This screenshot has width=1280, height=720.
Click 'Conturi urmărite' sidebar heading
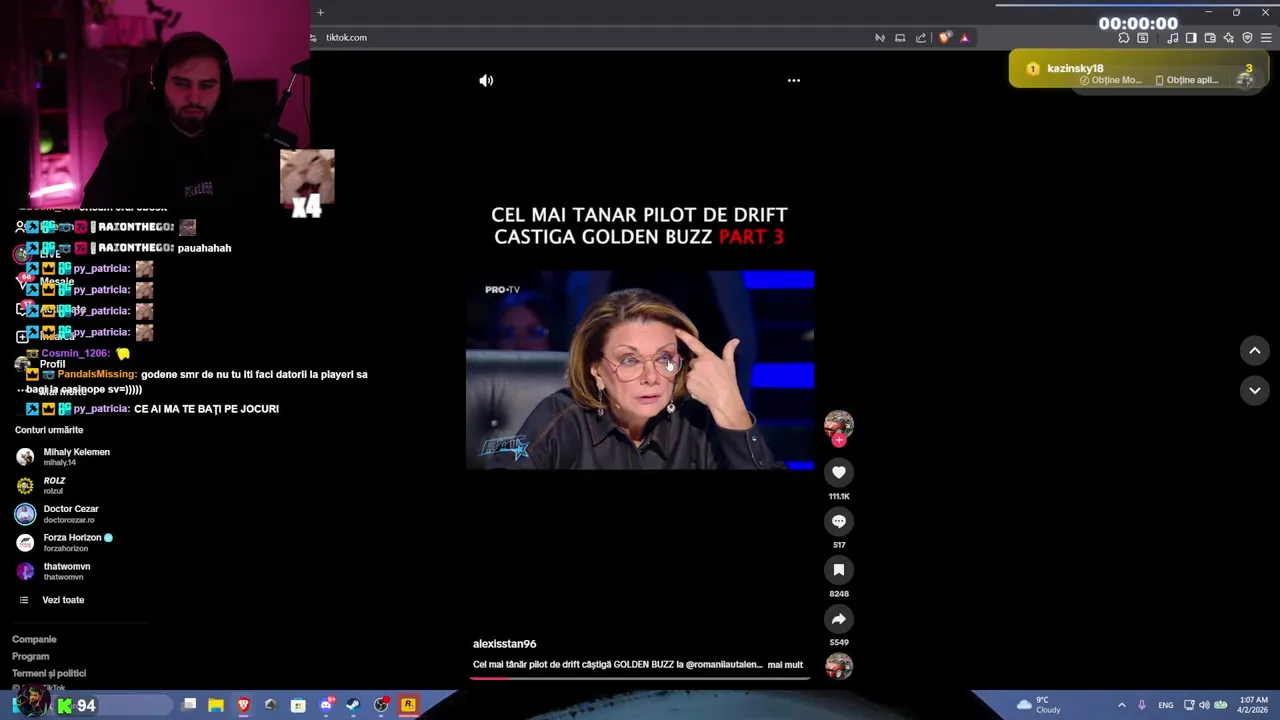(49, 430)
